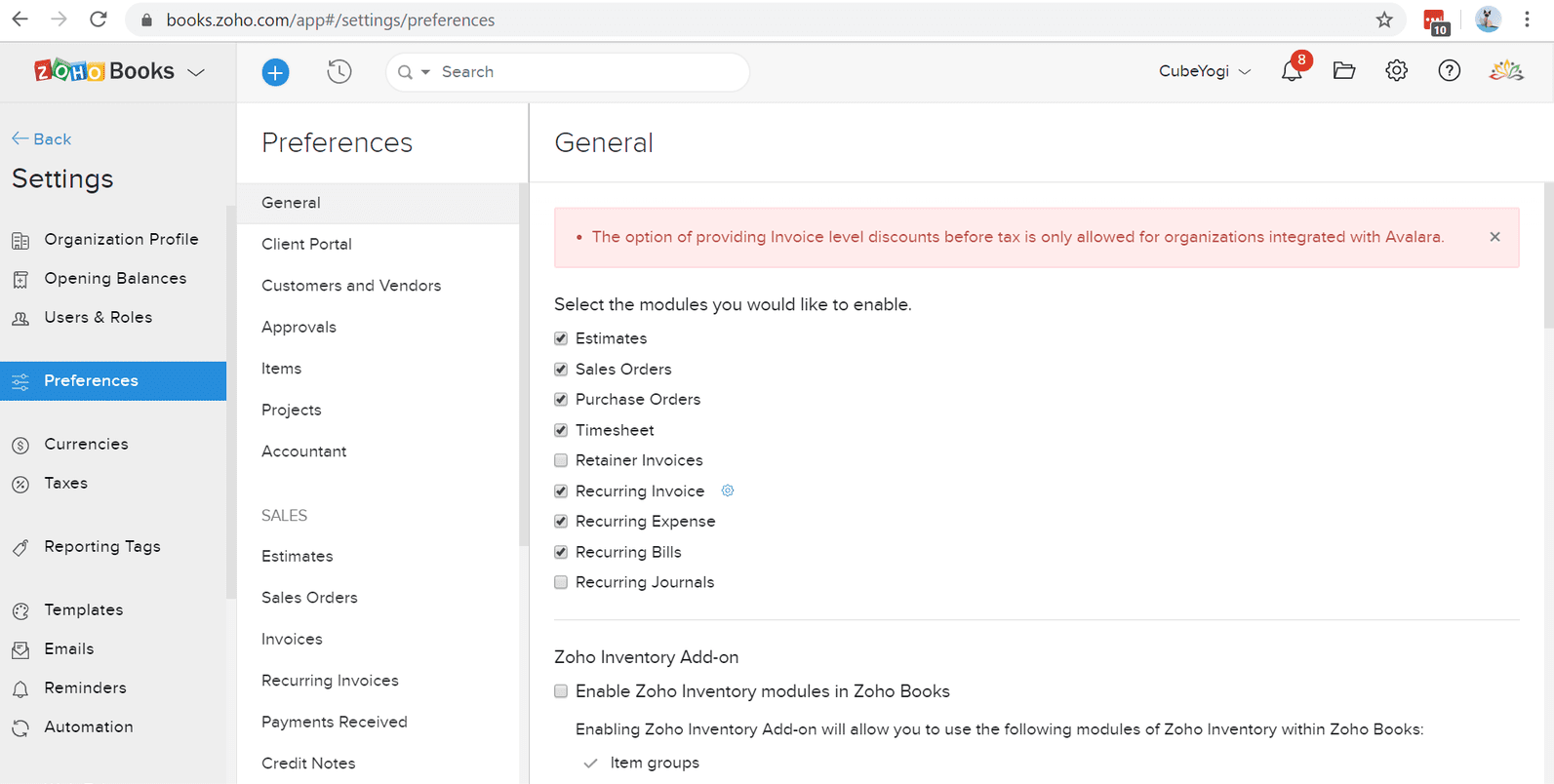Screen dimensions: 1554x784
Task: Click the browser back arrow
Action: [20, 20]
